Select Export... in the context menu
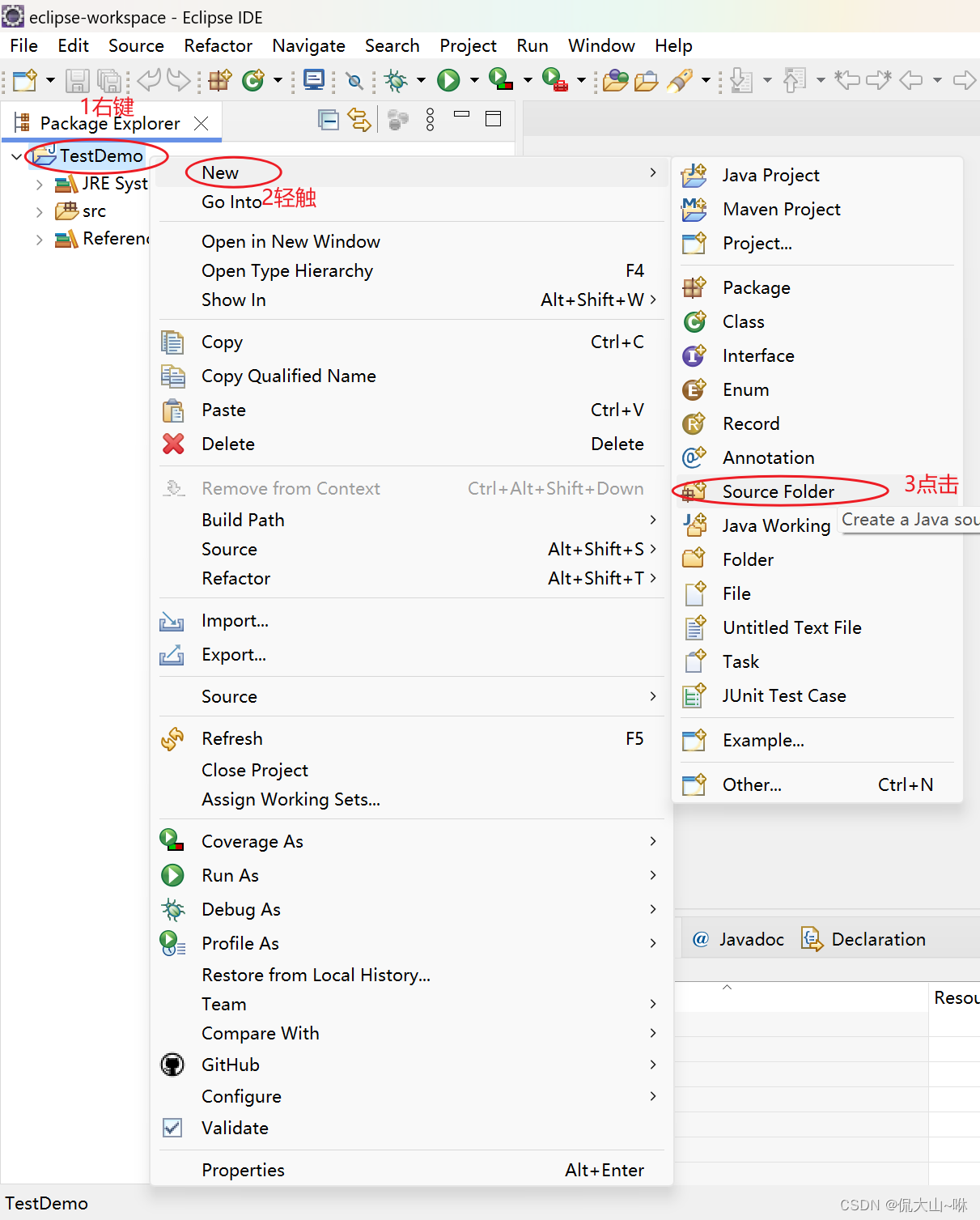Screen dimensions: 980x1220 [411, 654]
